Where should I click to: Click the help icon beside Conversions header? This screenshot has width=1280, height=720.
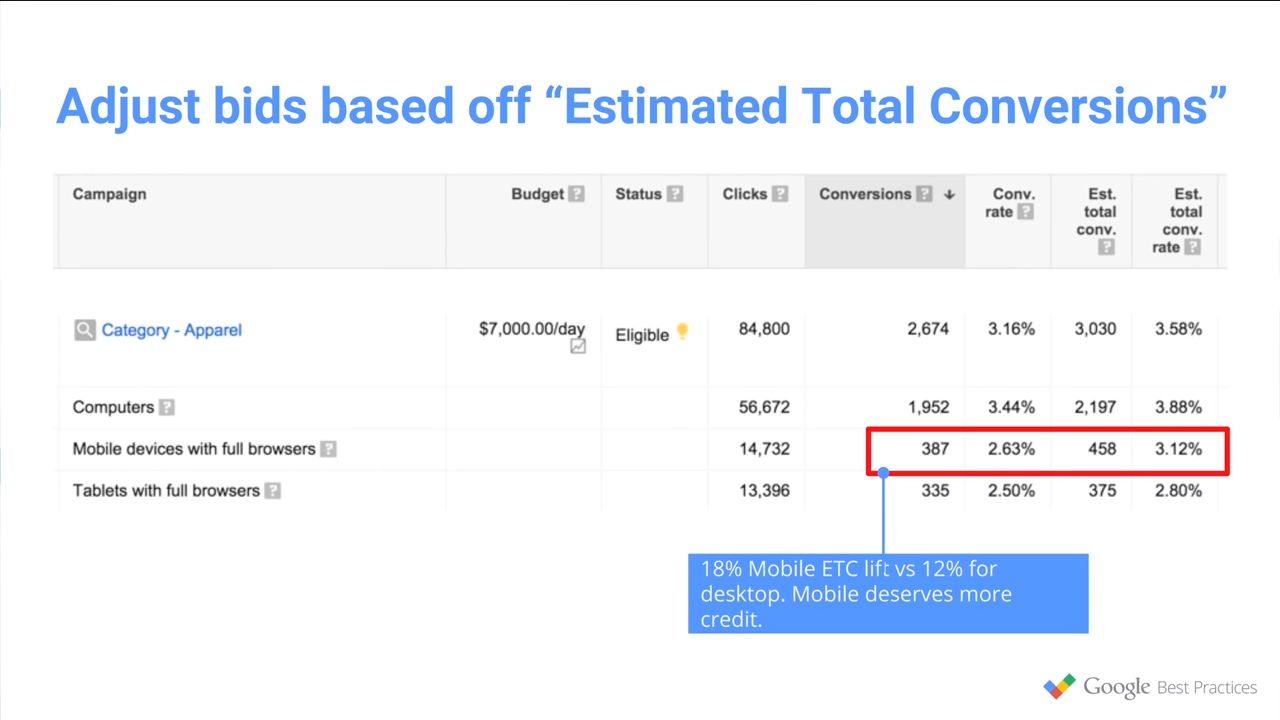tap(924, 194)
